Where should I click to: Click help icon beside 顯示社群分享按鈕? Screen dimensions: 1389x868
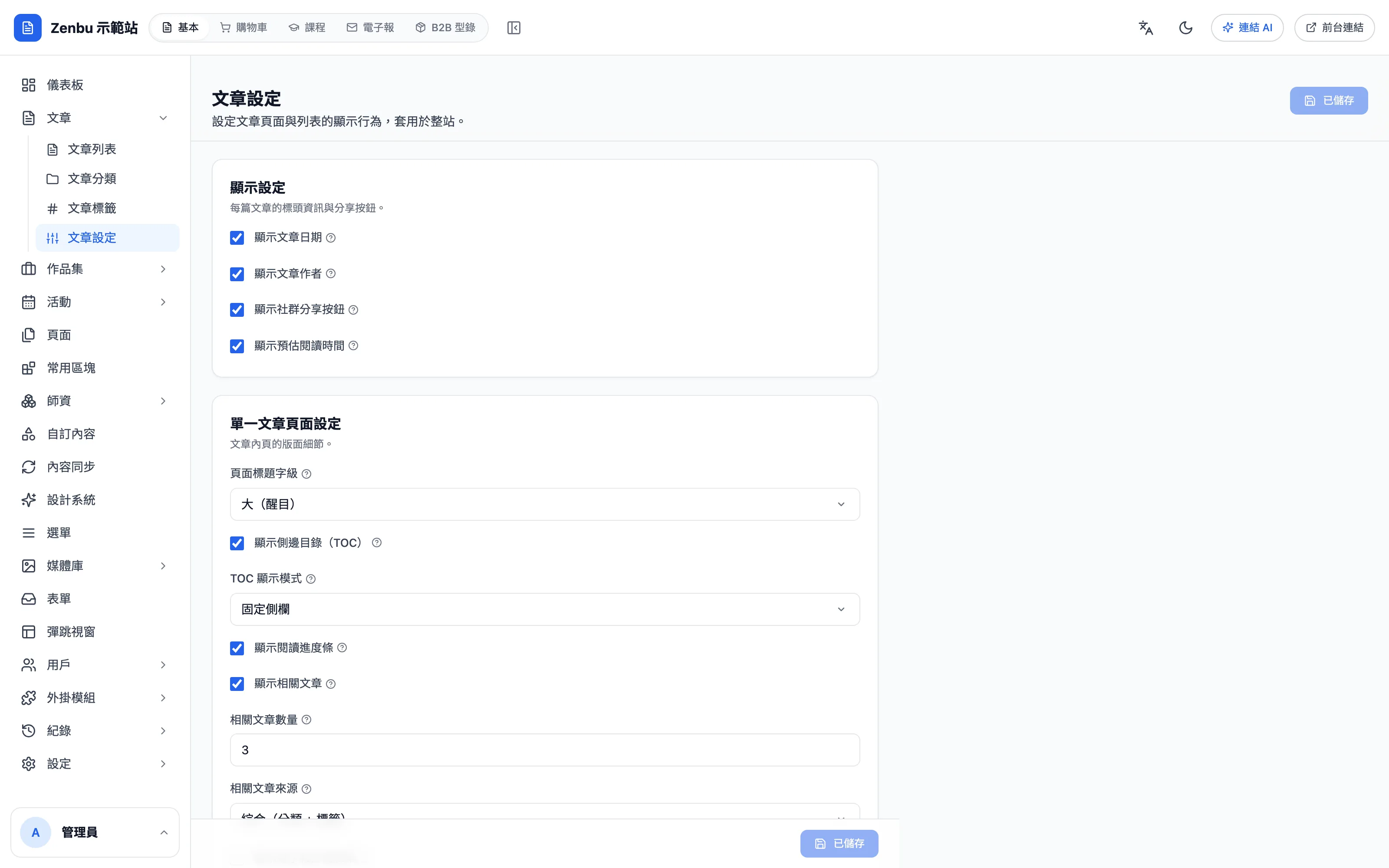pos(354,309)
